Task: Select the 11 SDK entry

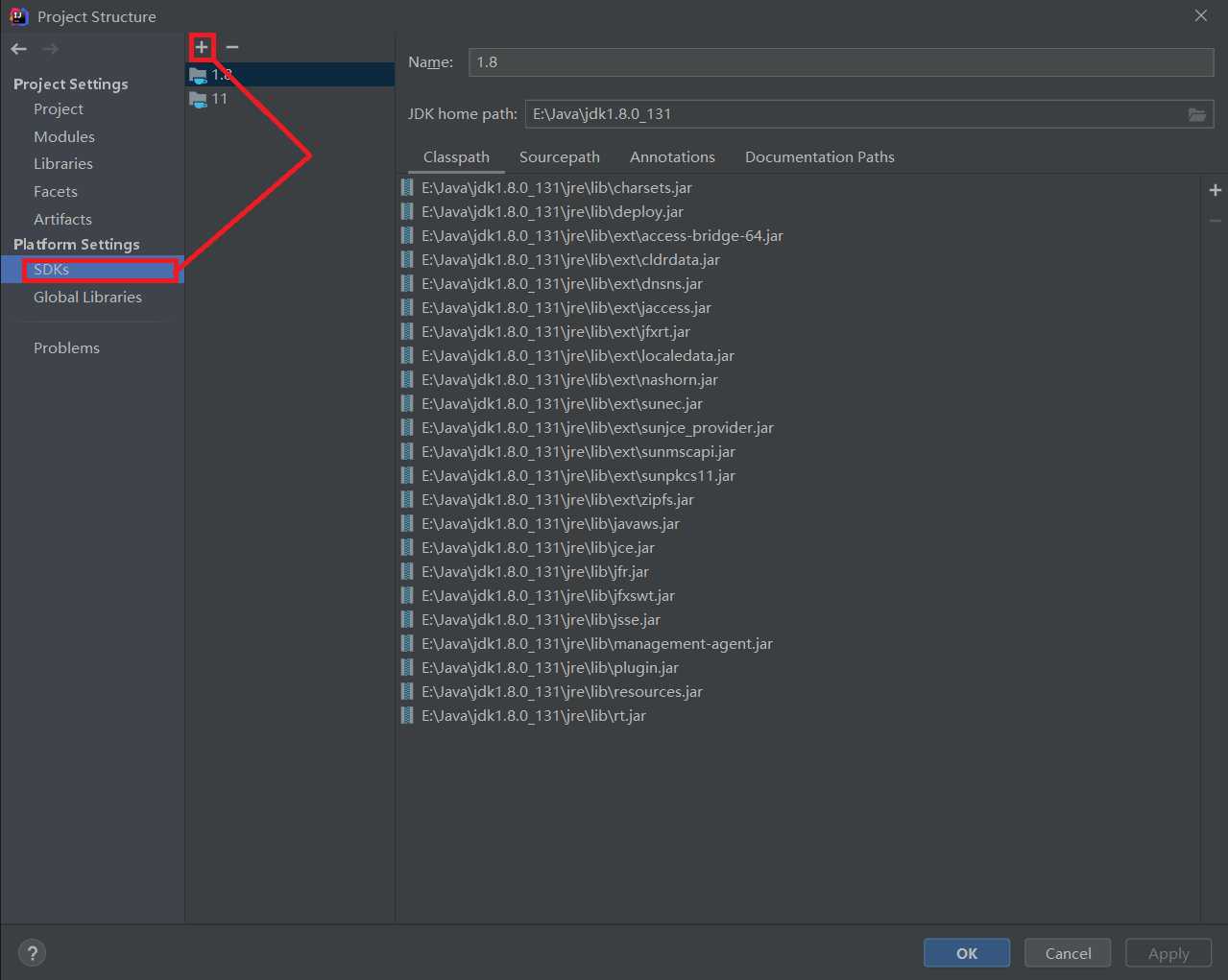Action: pyautogui.click(x=290, y=99)
